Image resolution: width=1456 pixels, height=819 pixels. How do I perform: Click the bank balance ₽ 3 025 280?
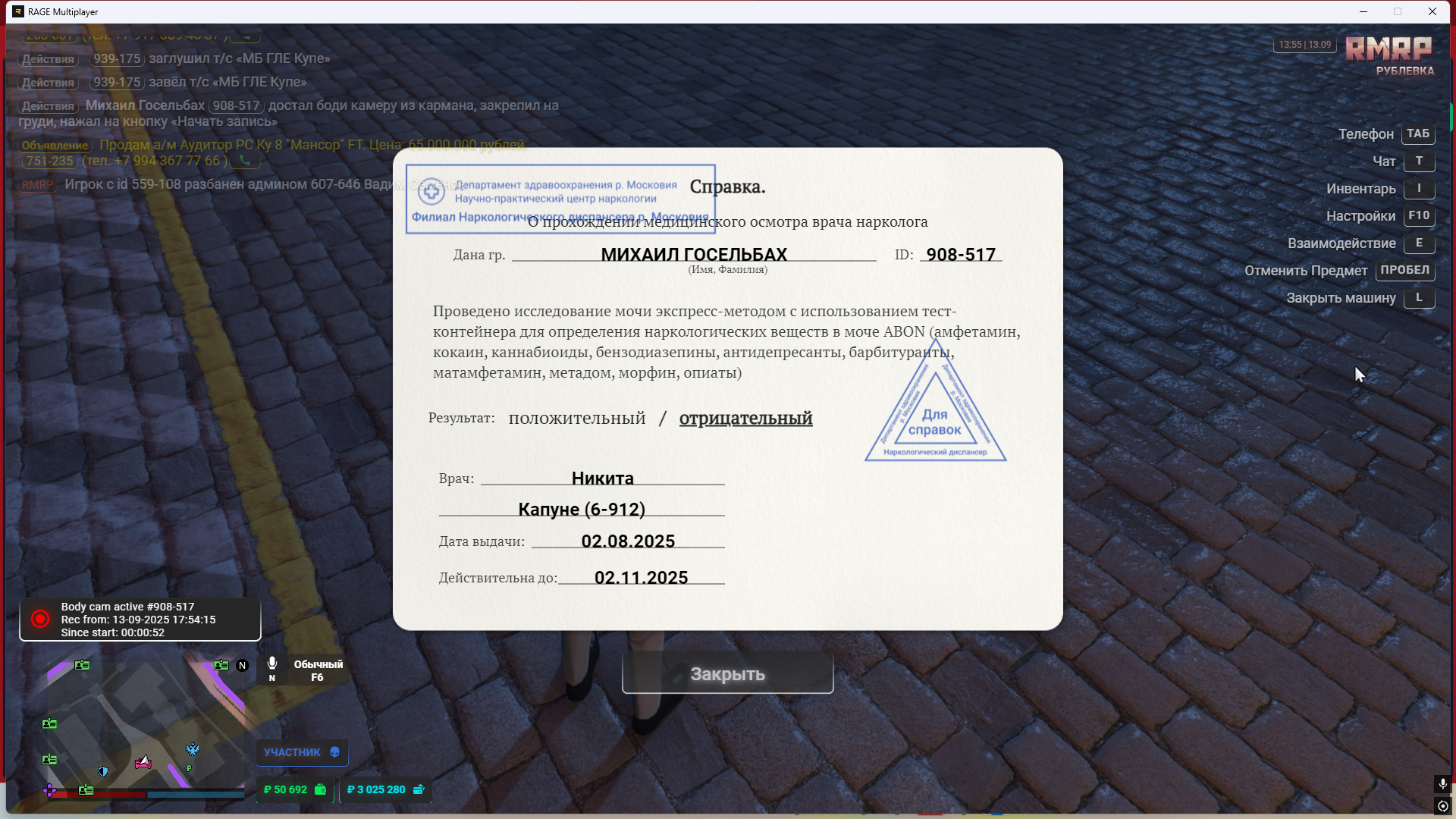click(x=376, y=789)
